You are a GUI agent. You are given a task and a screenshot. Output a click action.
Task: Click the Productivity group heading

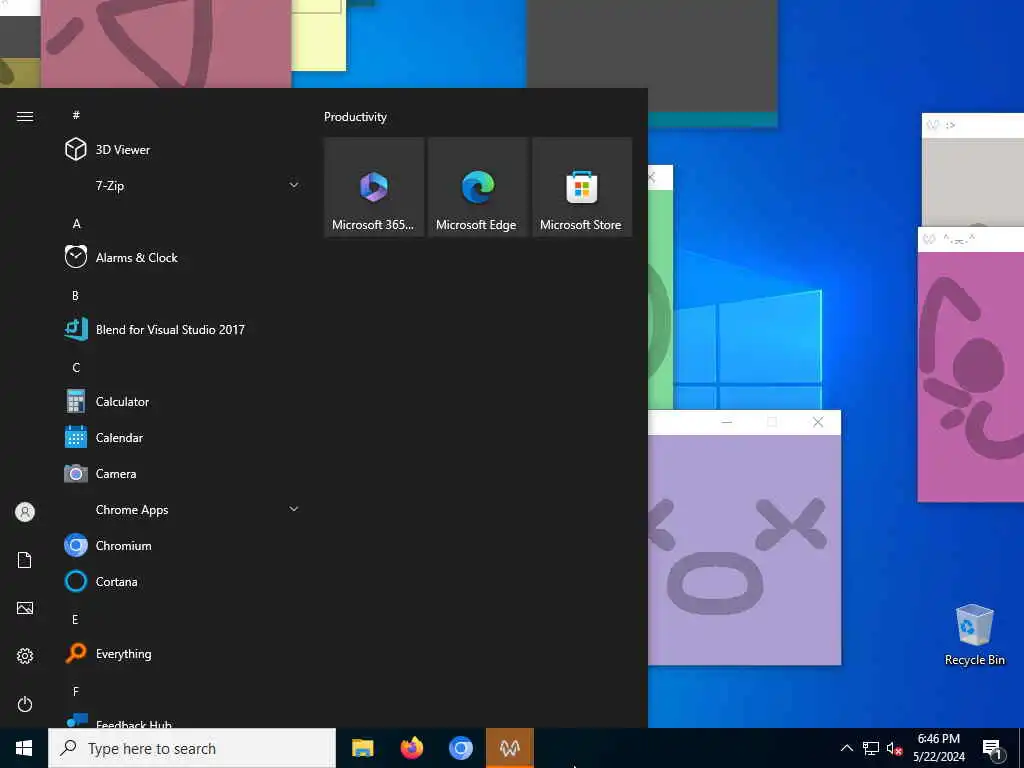click(x=355, y=117)
